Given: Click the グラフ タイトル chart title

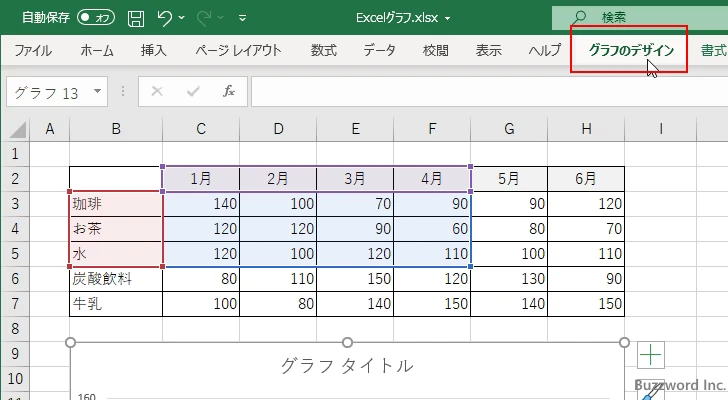Looking at the screenshot, I should click(x=347, y=366).
